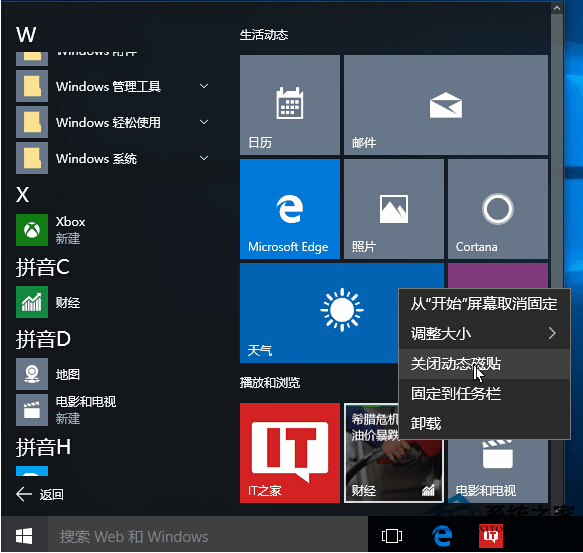Open the Mail (邮件) tile
This screenshot has height=553, width=583.
[446, 105]
